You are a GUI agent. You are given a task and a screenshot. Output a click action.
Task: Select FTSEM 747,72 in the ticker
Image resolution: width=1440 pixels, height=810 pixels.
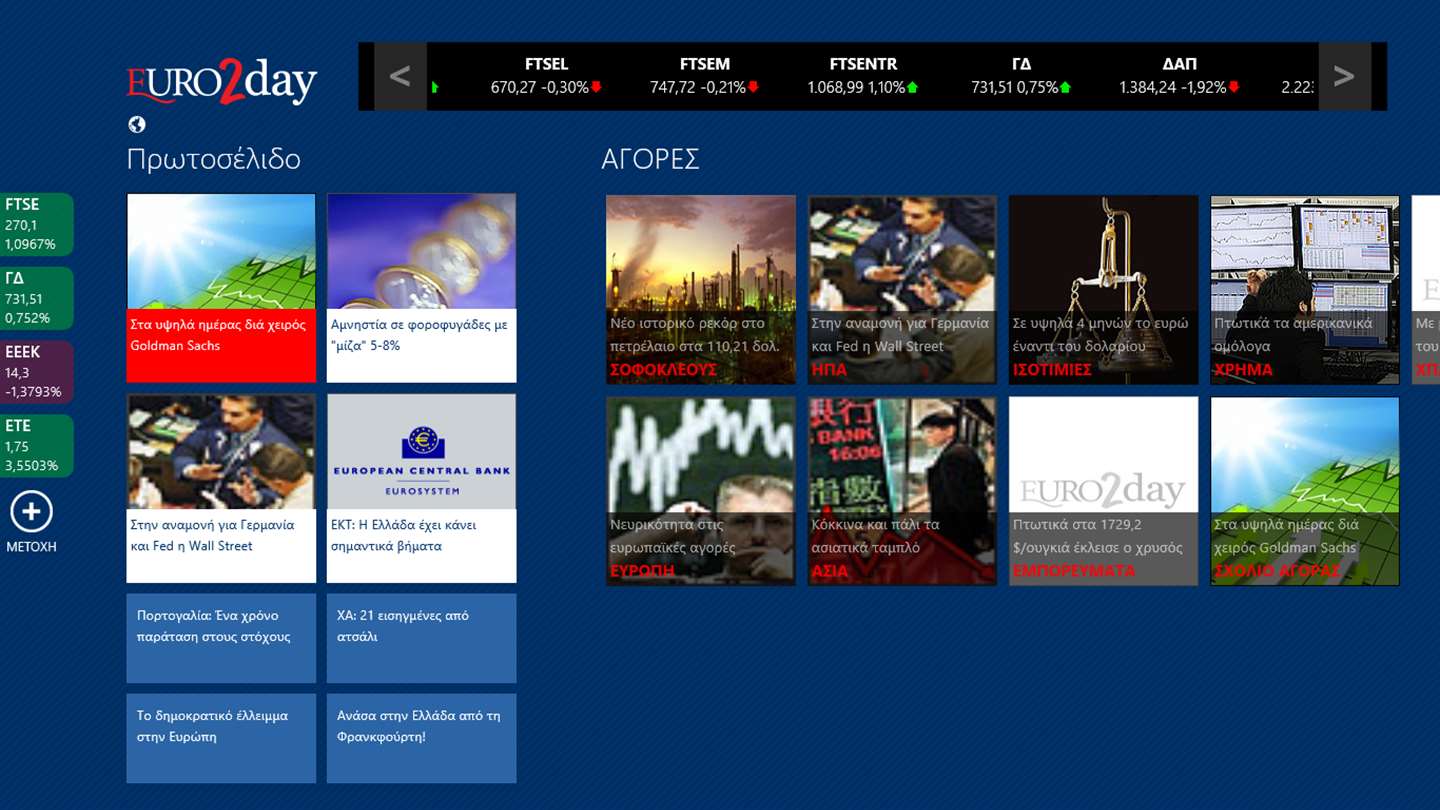[704, 76]
